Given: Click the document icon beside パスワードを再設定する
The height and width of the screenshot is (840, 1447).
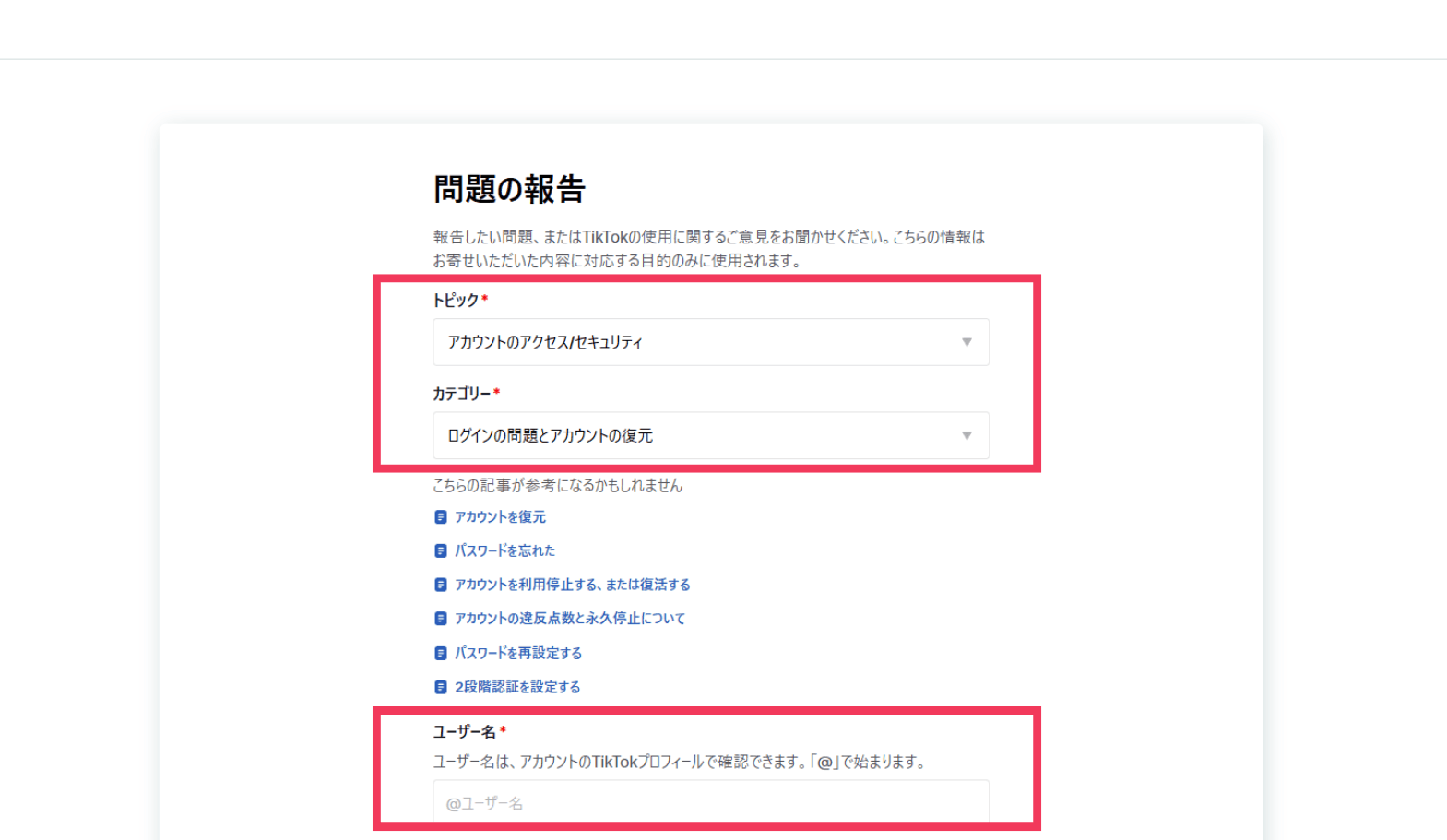Looking at the screenshot, I should coord(440,653).
